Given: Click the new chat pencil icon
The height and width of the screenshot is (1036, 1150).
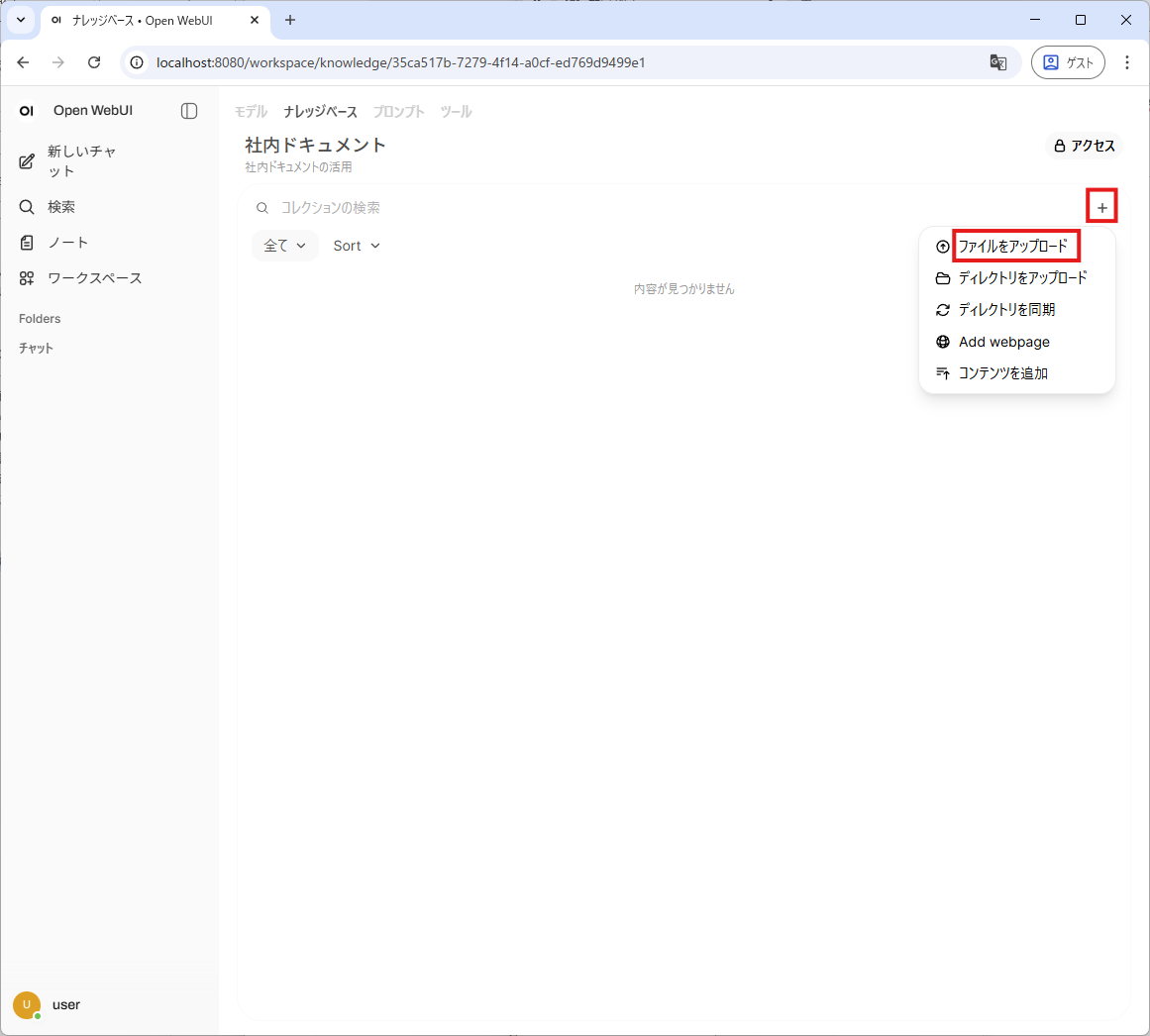Looking at the screenshot, I should tap(28, 161).
